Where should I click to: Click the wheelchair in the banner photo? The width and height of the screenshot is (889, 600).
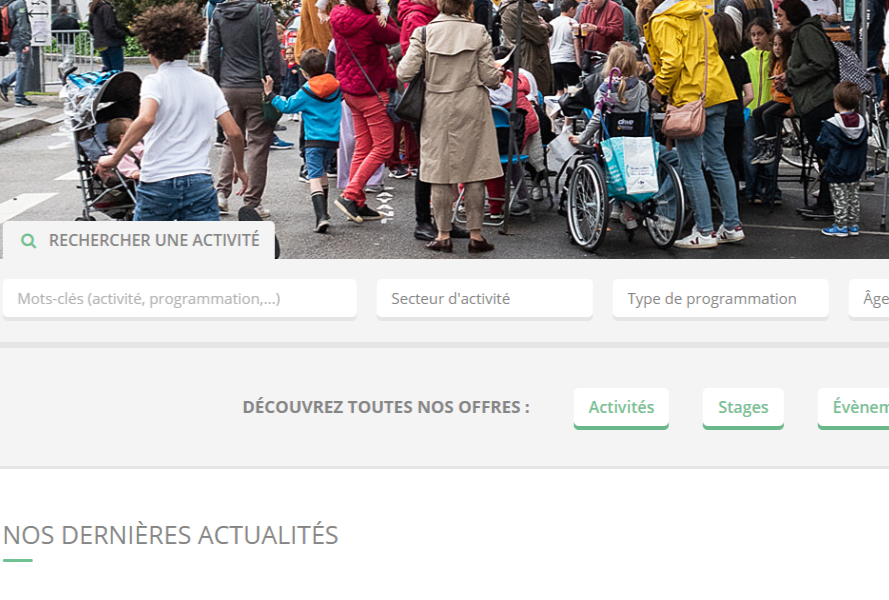point(623,181)
